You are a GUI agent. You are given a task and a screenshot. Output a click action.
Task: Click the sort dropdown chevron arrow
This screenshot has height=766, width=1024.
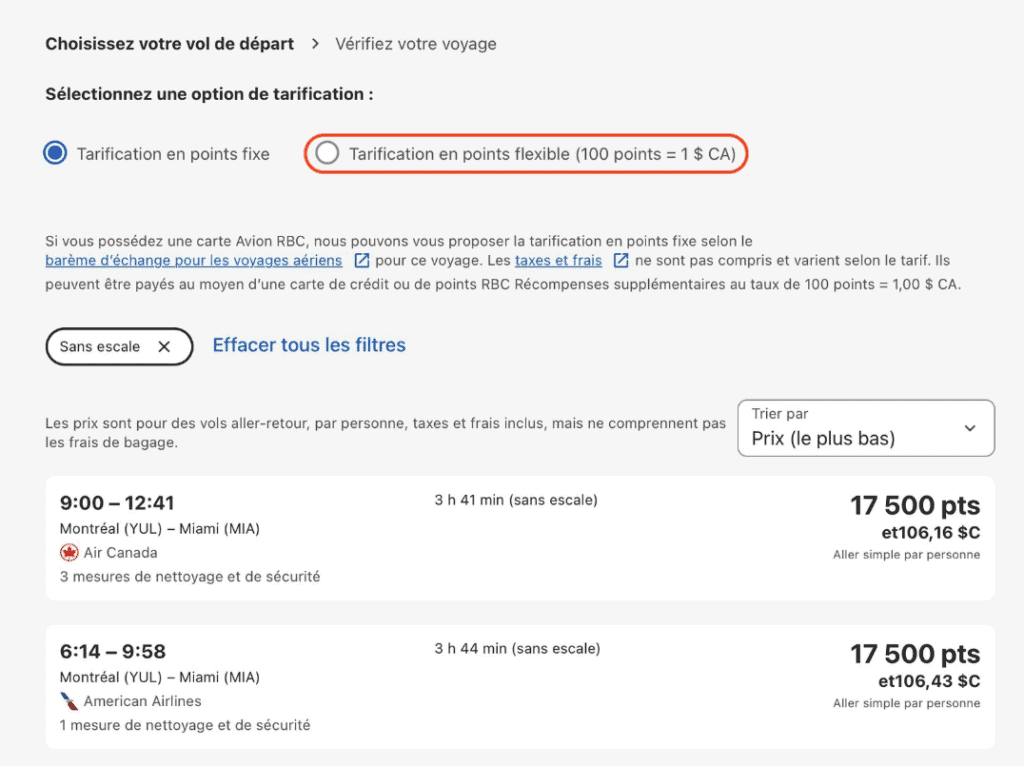[x=969, y=428]
